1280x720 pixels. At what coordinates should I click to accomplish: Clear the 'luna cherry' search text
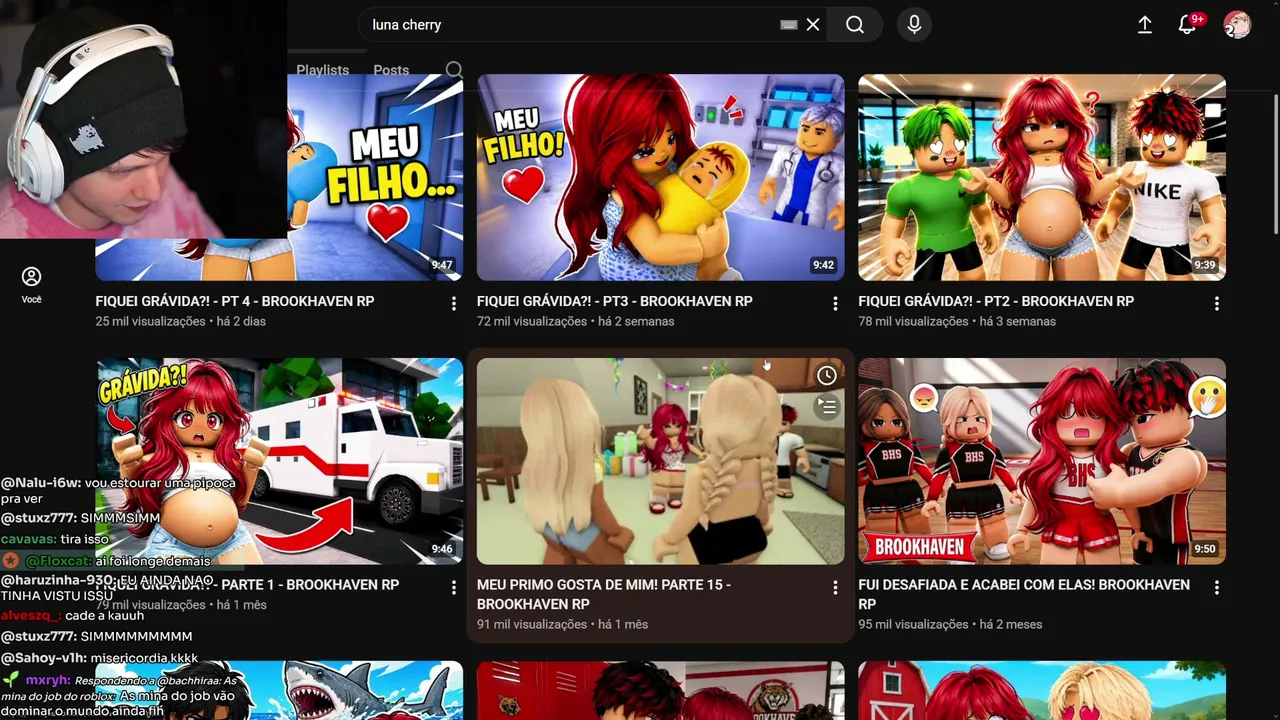coord(813,25)
